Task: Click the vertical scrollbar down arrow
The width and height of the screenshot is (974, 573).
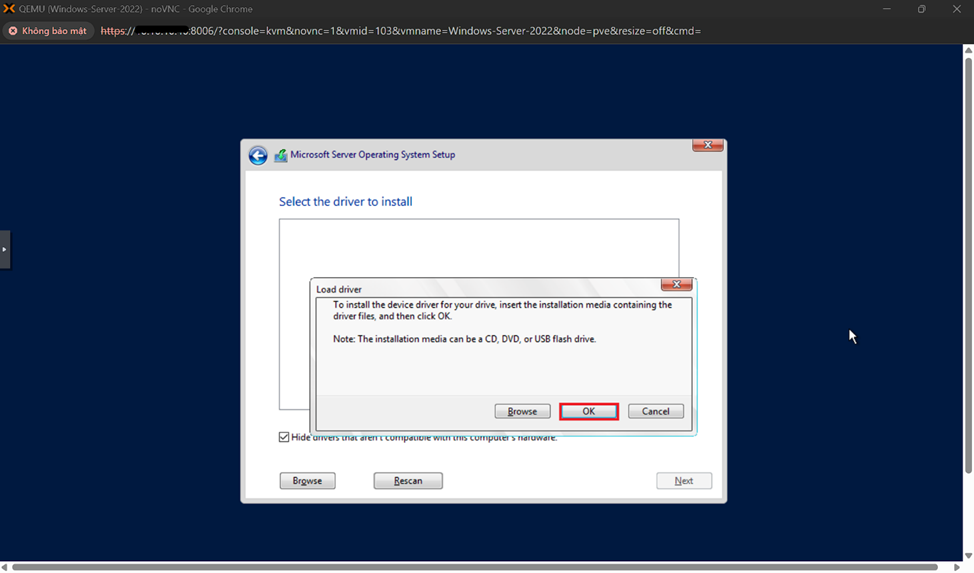Action: (x=968, y=556)
